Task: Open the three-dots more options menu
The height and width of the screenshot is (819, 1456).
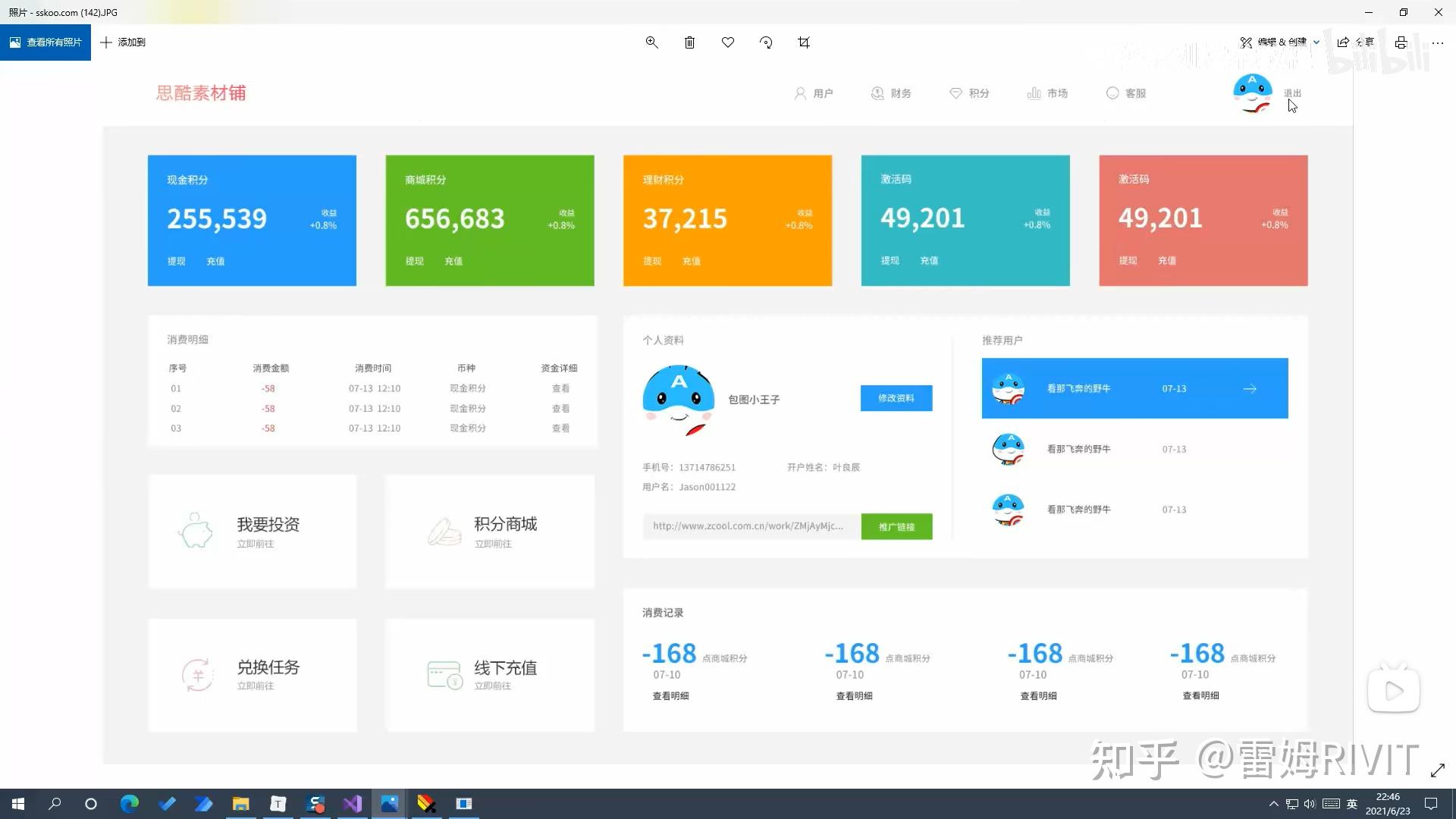Action: (1437, 42)
